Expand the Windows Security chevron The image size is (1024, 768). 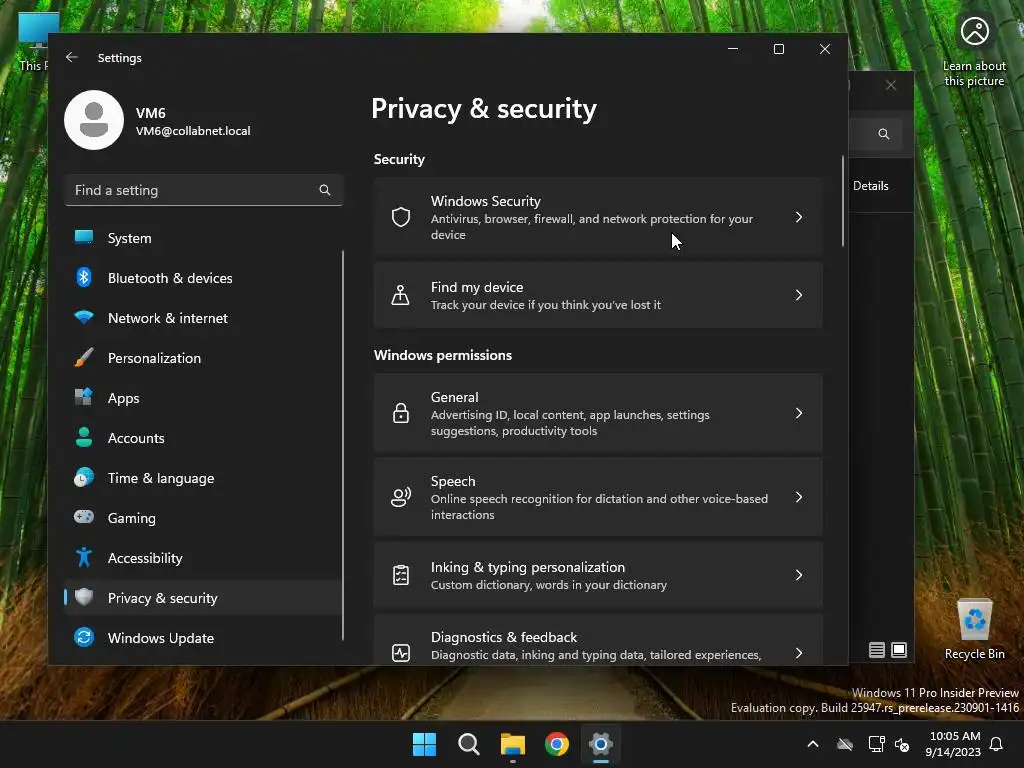pos(799,217)
